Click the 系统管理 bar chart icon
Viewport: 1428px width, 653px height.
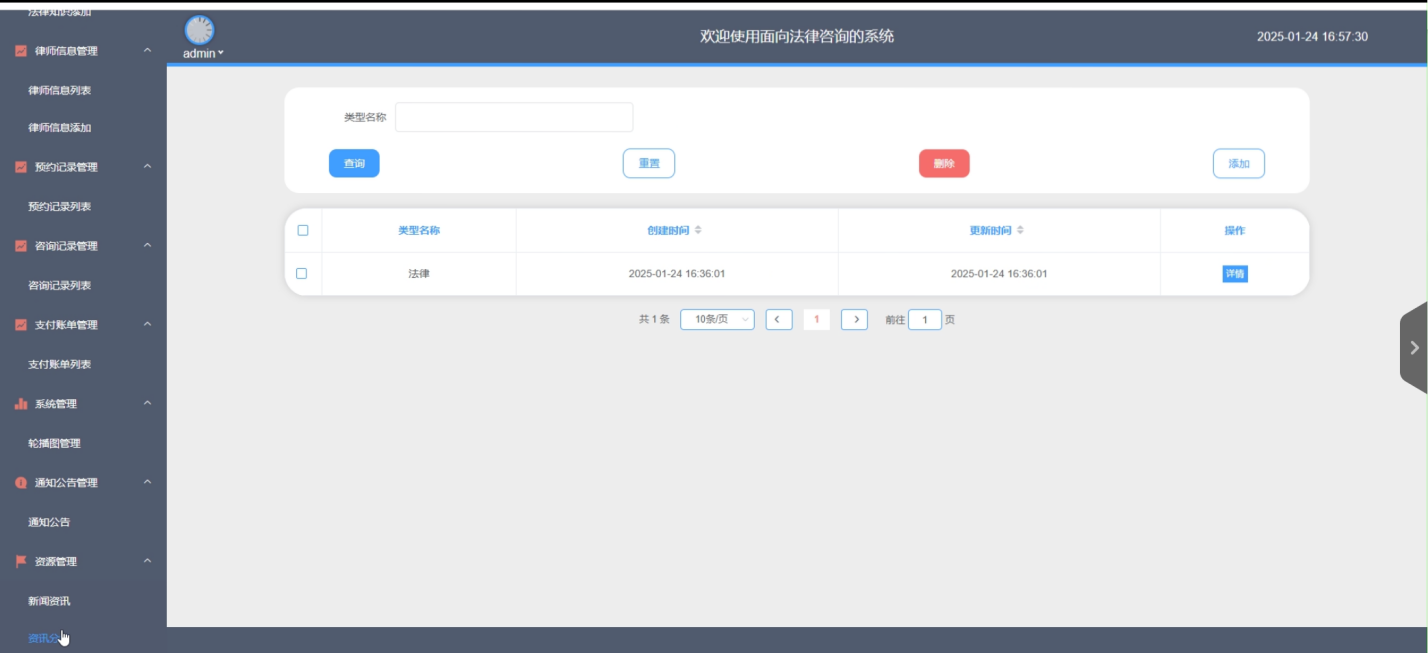tap(21, 404)
